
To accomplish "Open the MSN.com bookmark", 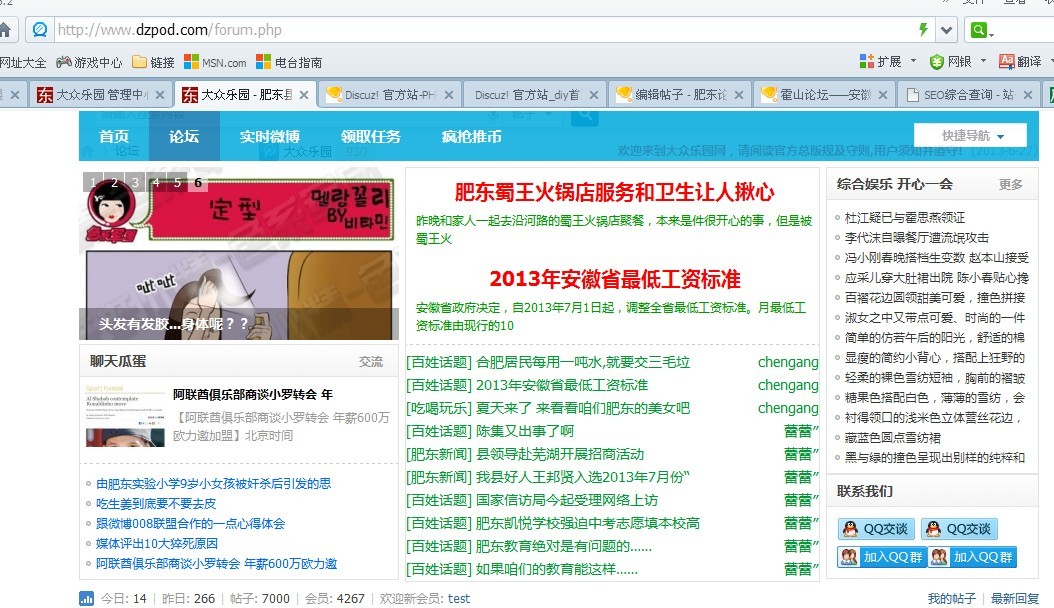I will tap(216, 62).
